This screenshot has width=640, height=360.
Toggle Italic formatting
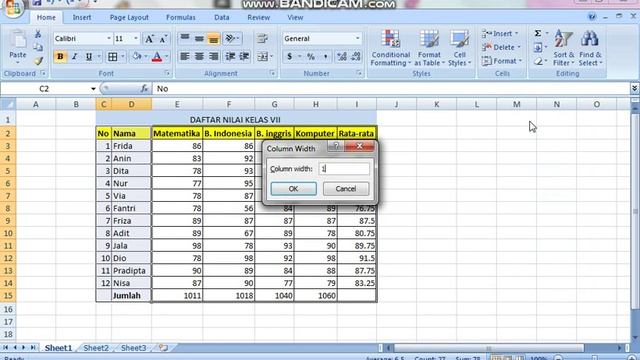point(74,56)
